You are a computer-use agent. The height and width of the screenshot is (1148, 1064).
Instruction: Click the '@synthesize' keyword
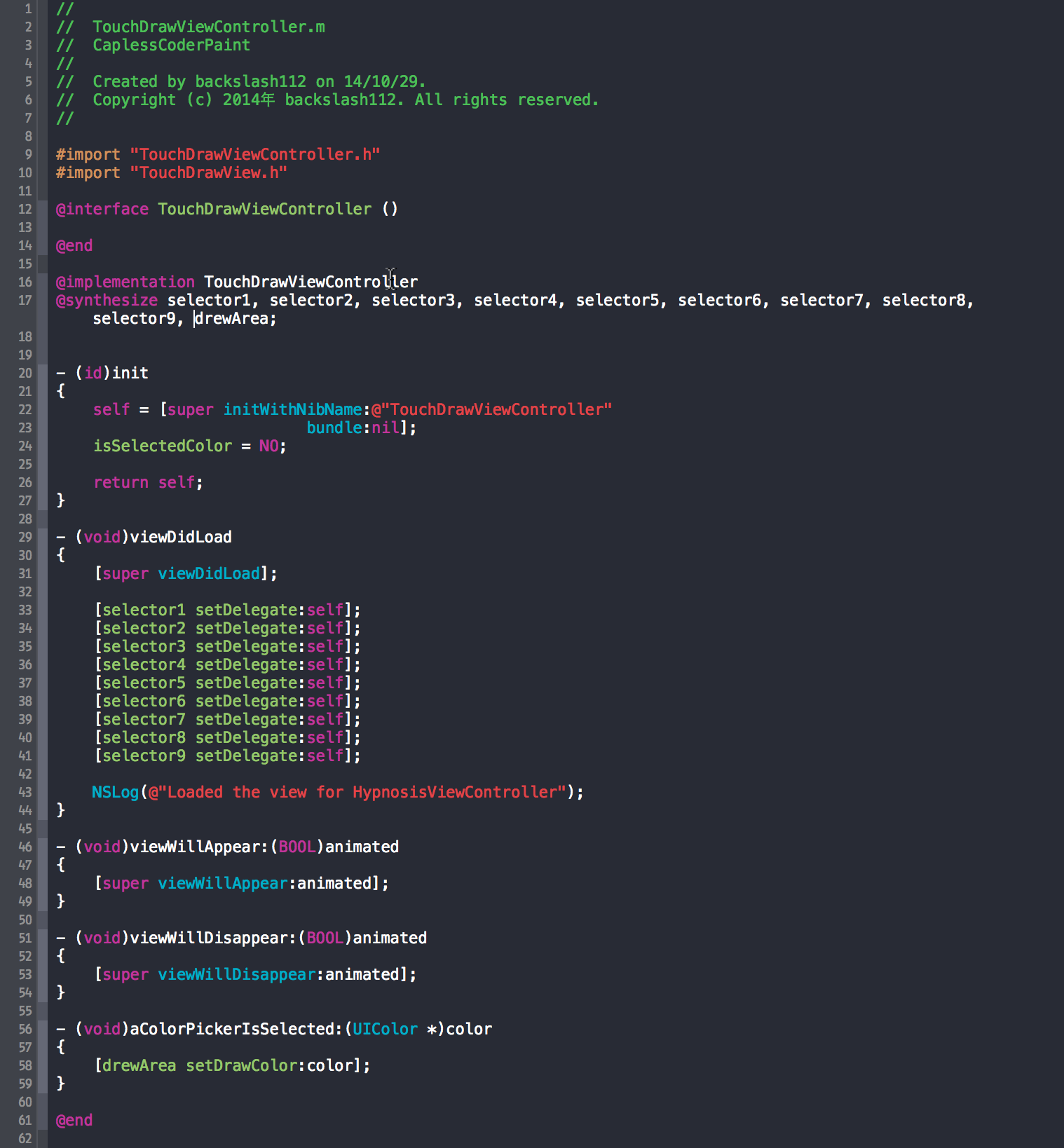107,300
